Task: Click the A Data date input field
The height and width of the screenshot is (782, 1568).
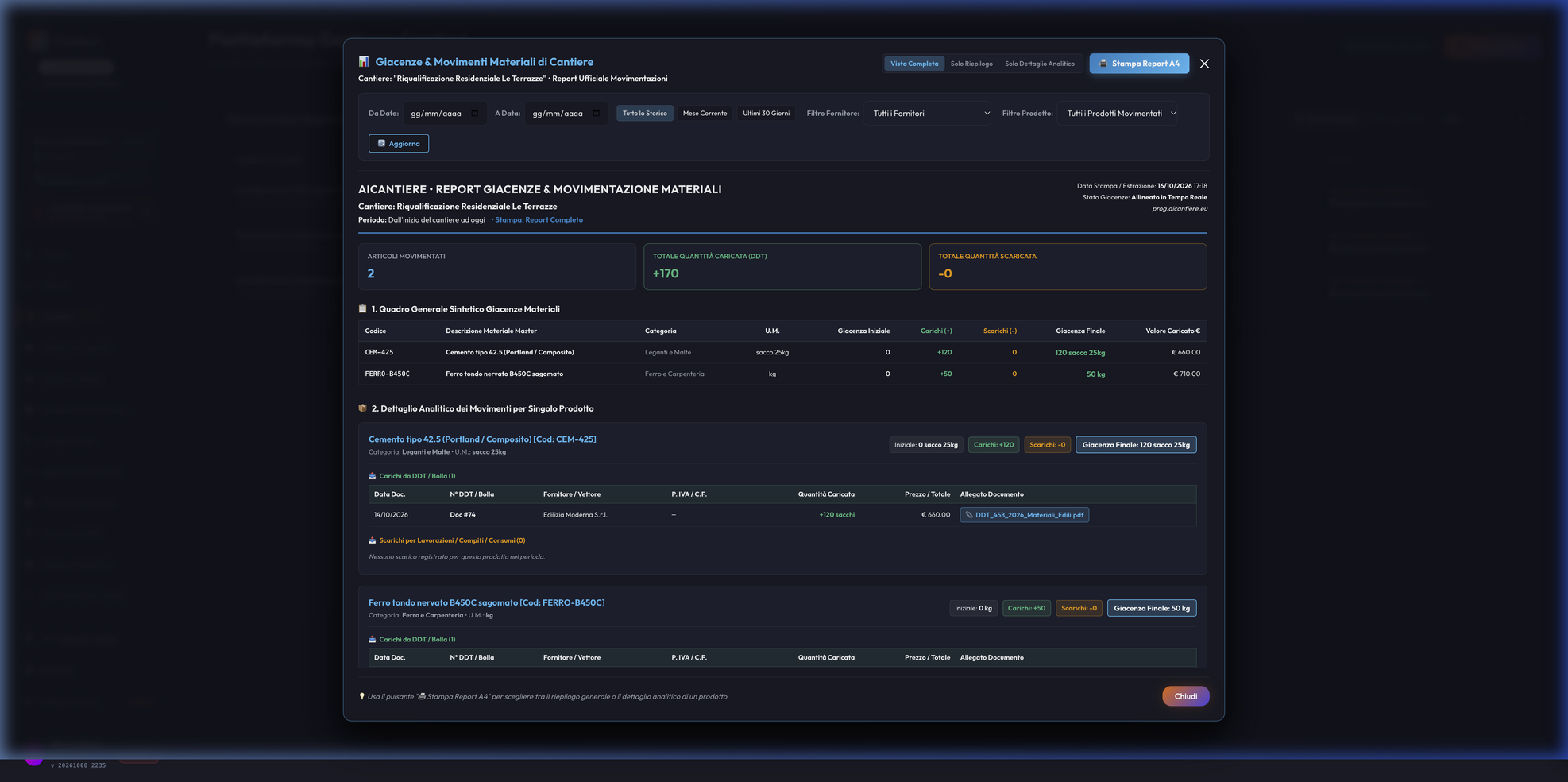Action: tap(566, 114)
